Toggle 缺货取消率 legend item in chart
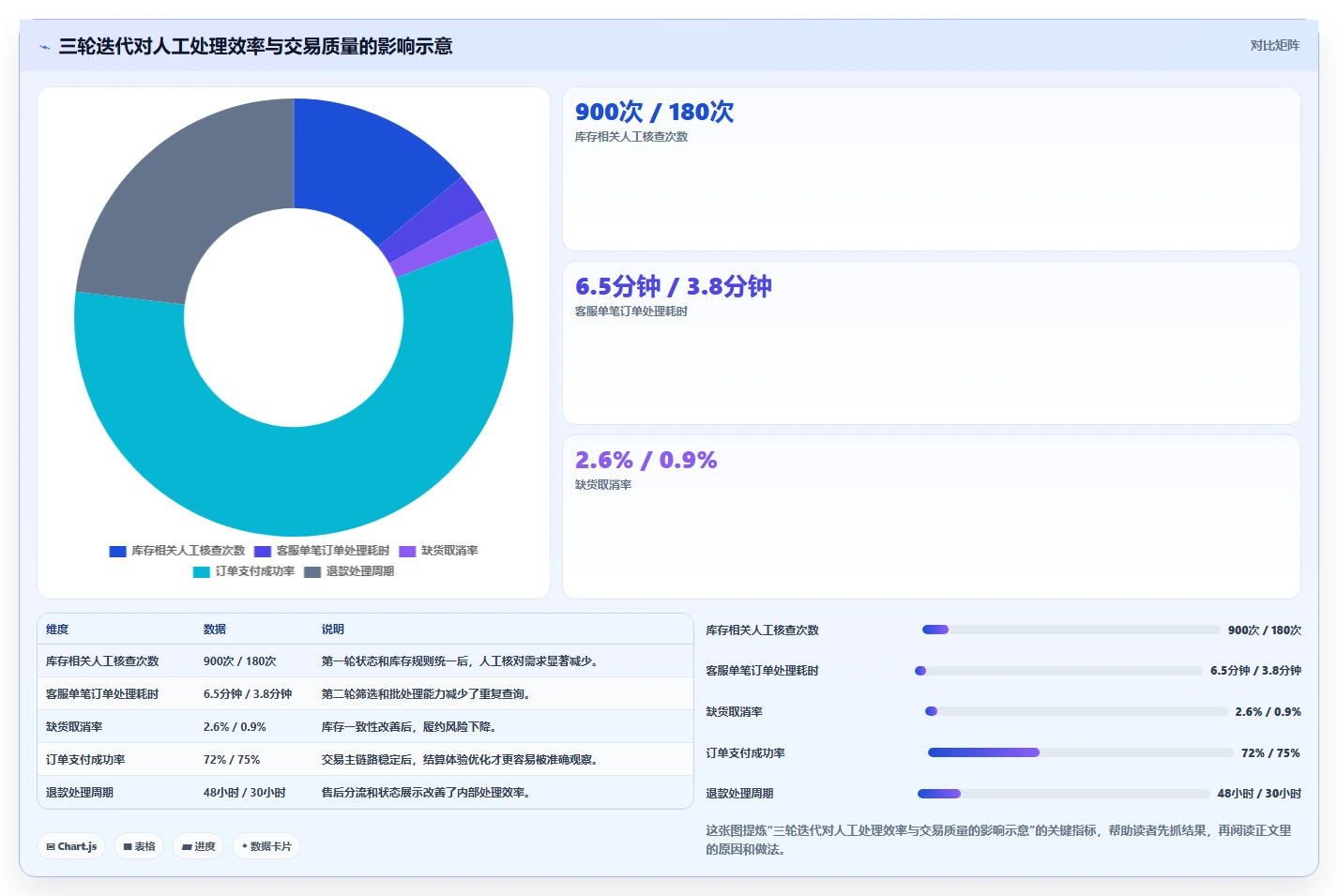The image size is (1338, 896). (x=438, y=551)
